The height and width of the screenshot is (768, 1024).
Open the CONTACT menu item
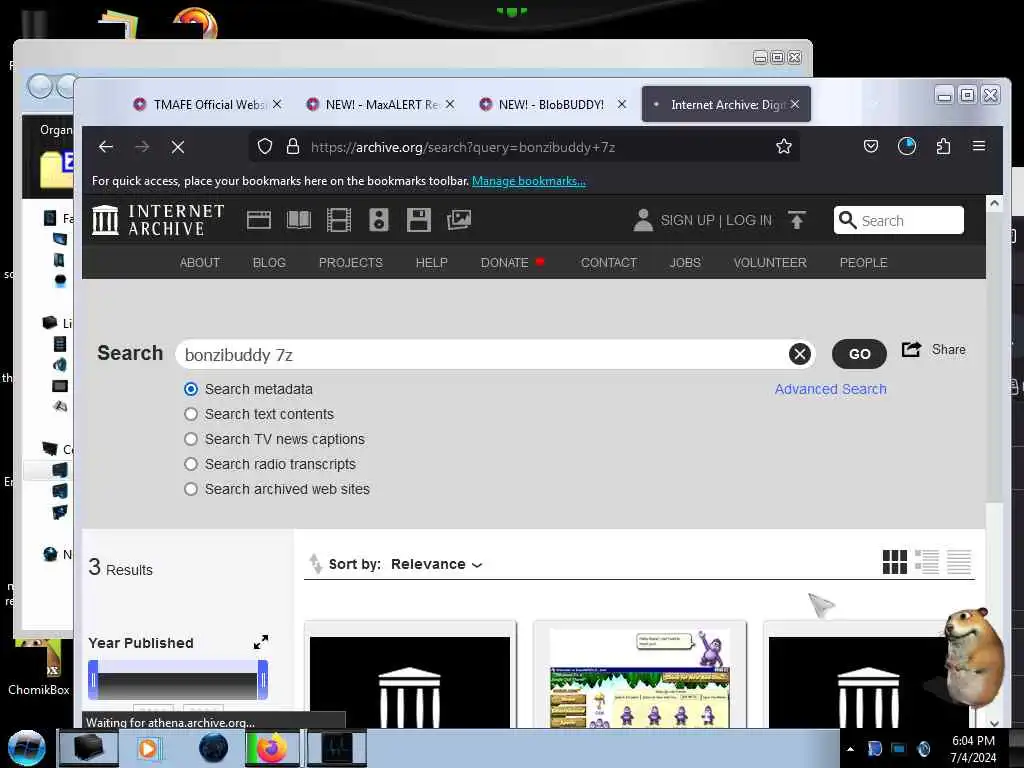coord(609,263)
